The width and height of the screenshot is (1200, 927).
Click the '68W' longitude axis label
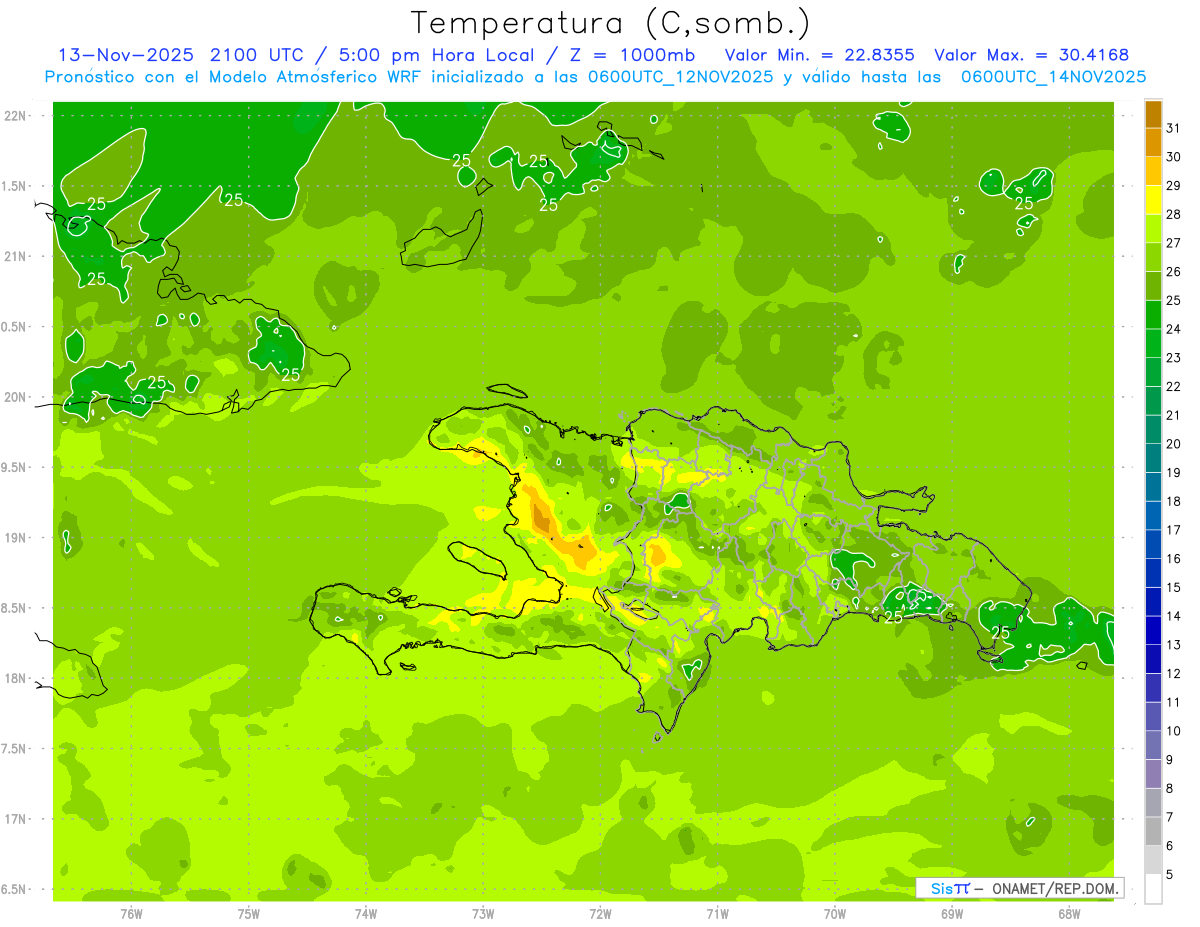pos(1069,914)
